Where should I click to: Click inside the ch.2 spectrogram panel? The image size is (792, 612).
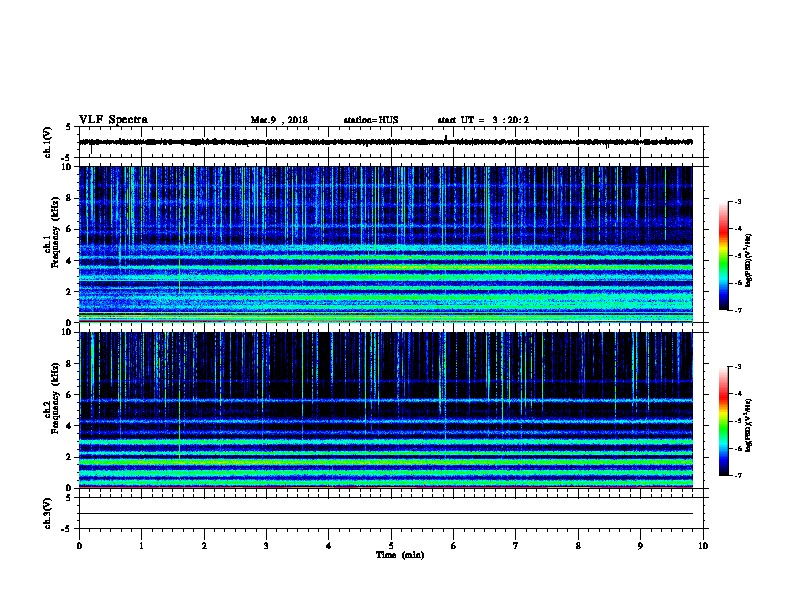[386, 410]
